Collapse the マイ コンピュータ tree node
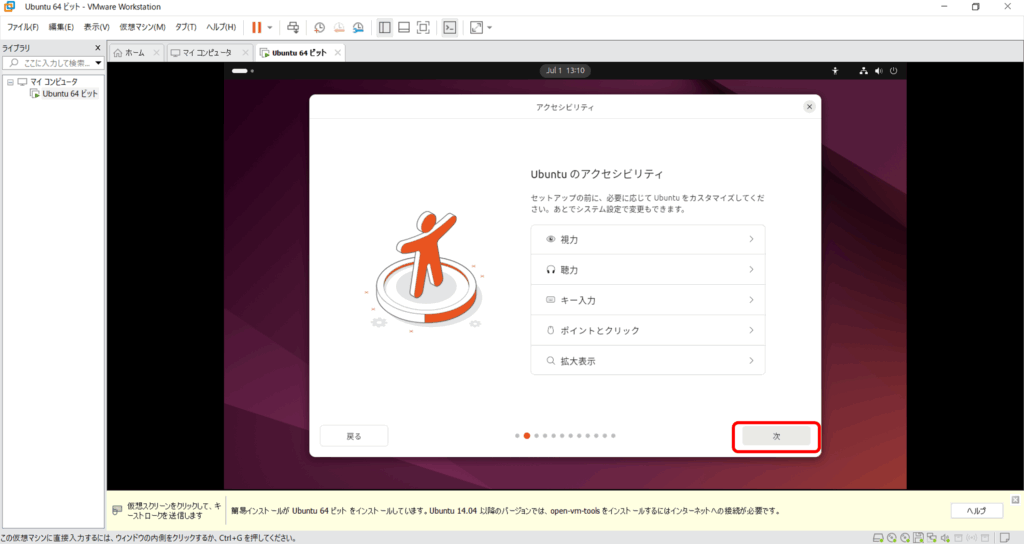This screenshot has width=1024, height=544. point(10,82)
